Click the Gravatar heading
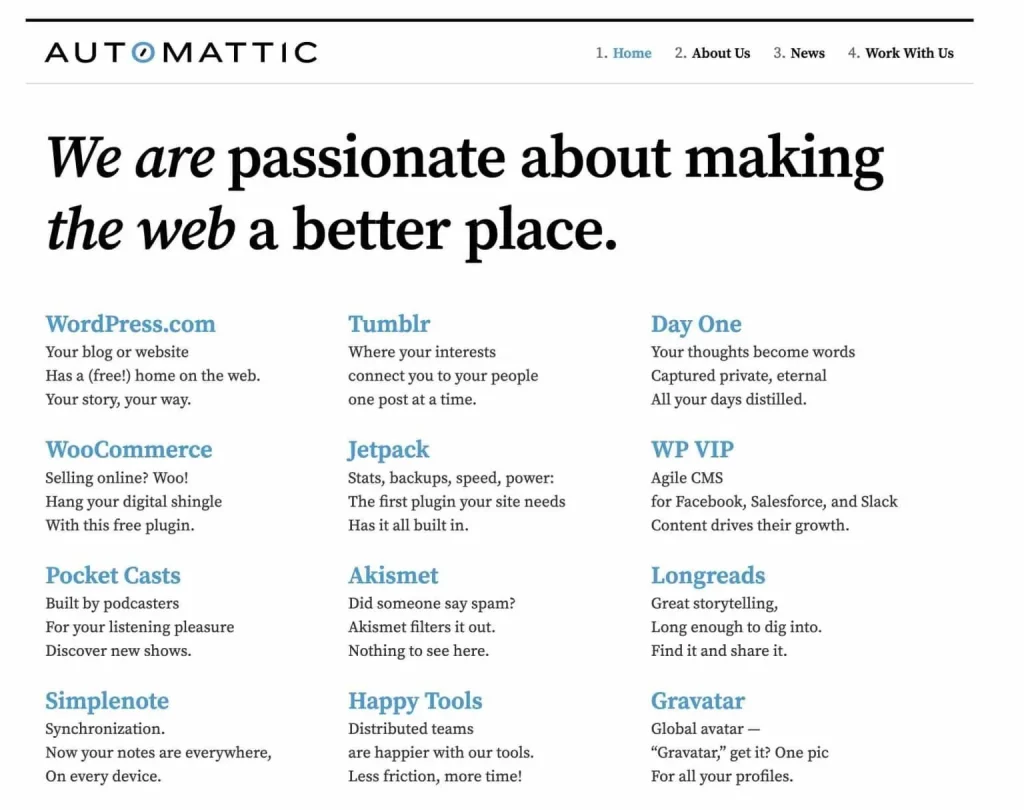Viewport: 1024px width, 810px height. click(x=700, y=701)
